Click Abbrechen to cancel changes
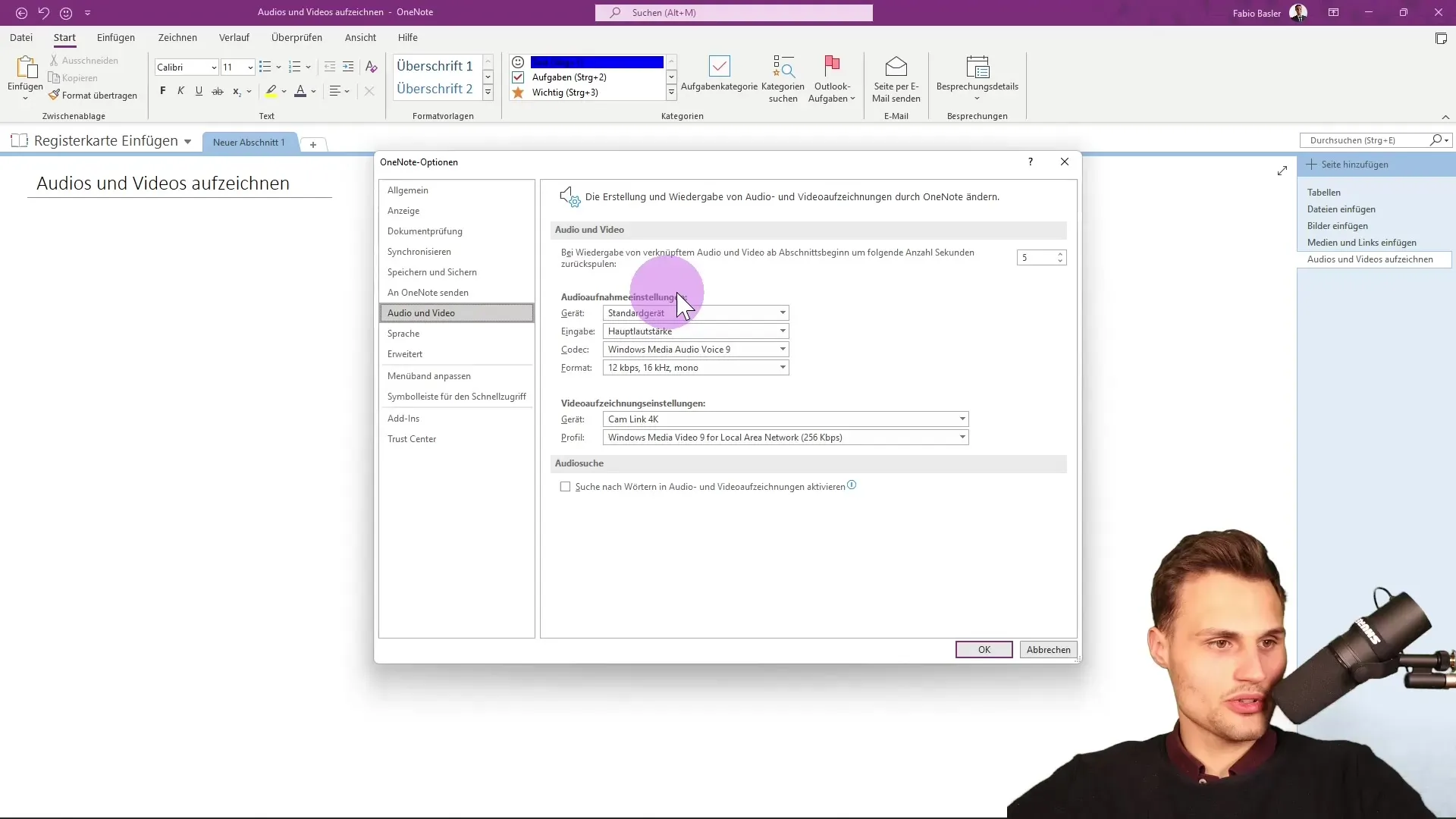Screen dimensions: 1456x819 (1048, 649)
